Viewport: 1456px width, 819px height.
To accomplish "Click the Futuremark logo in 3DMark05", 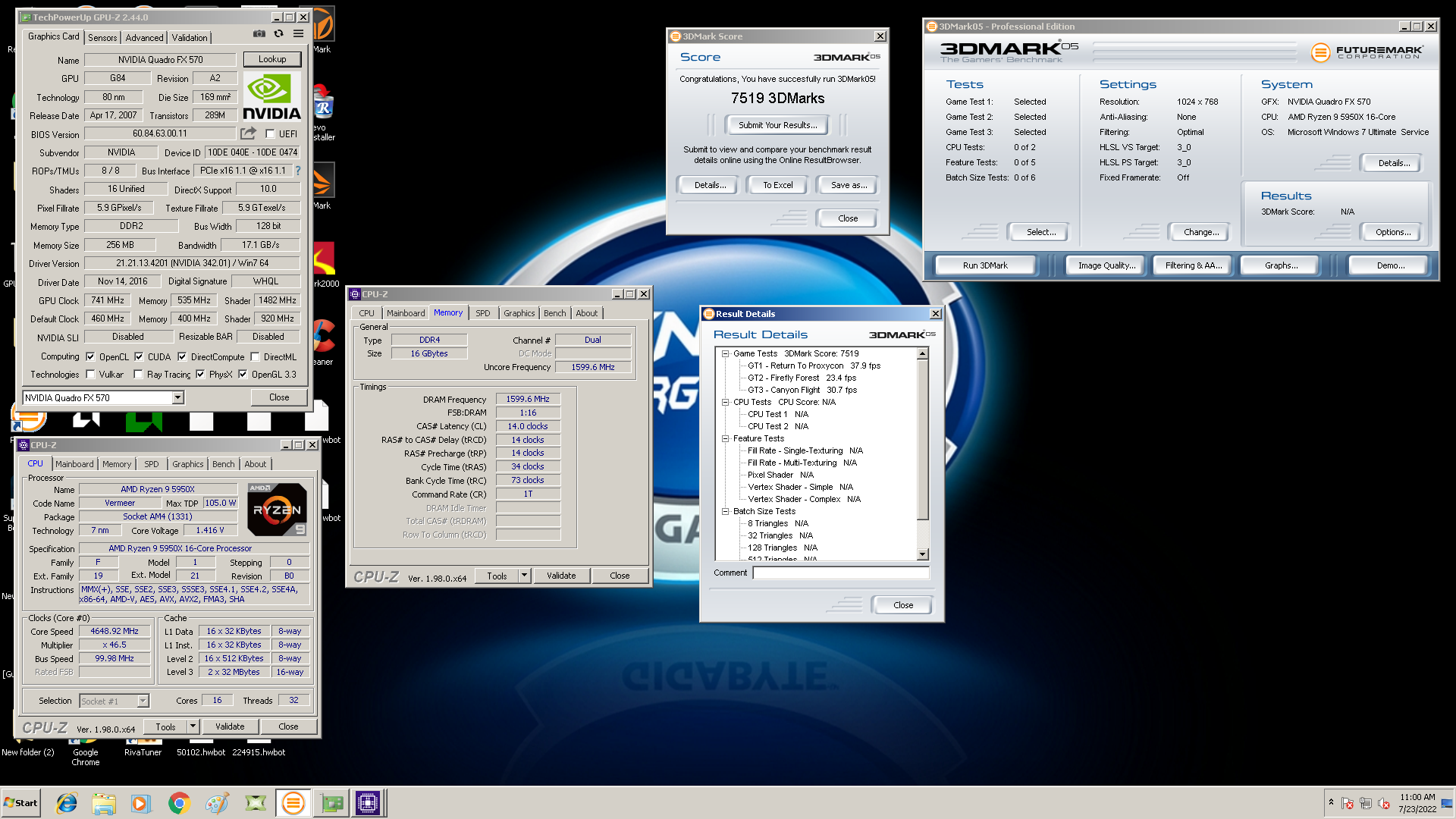I will pos(1367,52).
